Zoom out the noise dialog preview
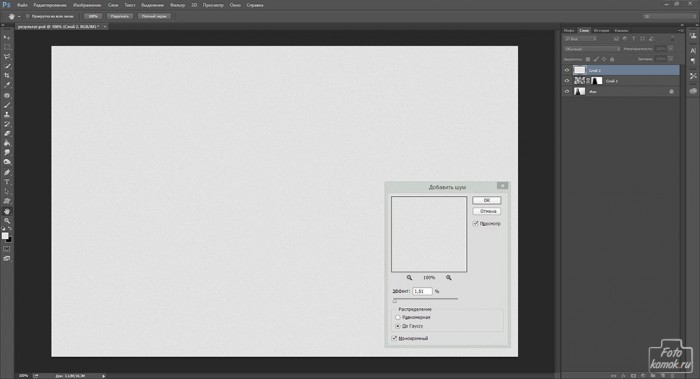This screenshot has height=379, width=700. pyautogui.click(x=409, y=278)
